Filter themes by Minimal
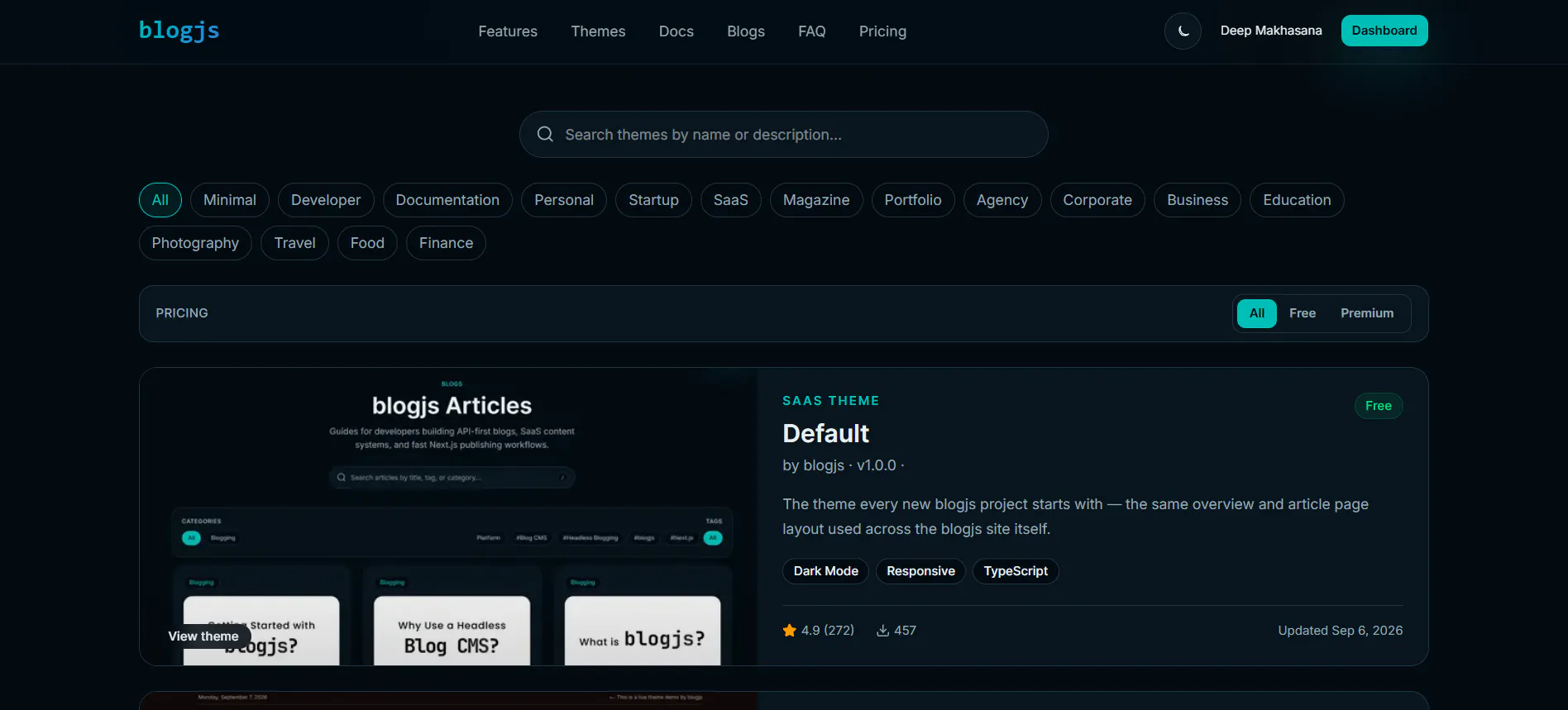The width and height of the screenshot is (1568, 710). pyautogui.click(x=230, y=200)
